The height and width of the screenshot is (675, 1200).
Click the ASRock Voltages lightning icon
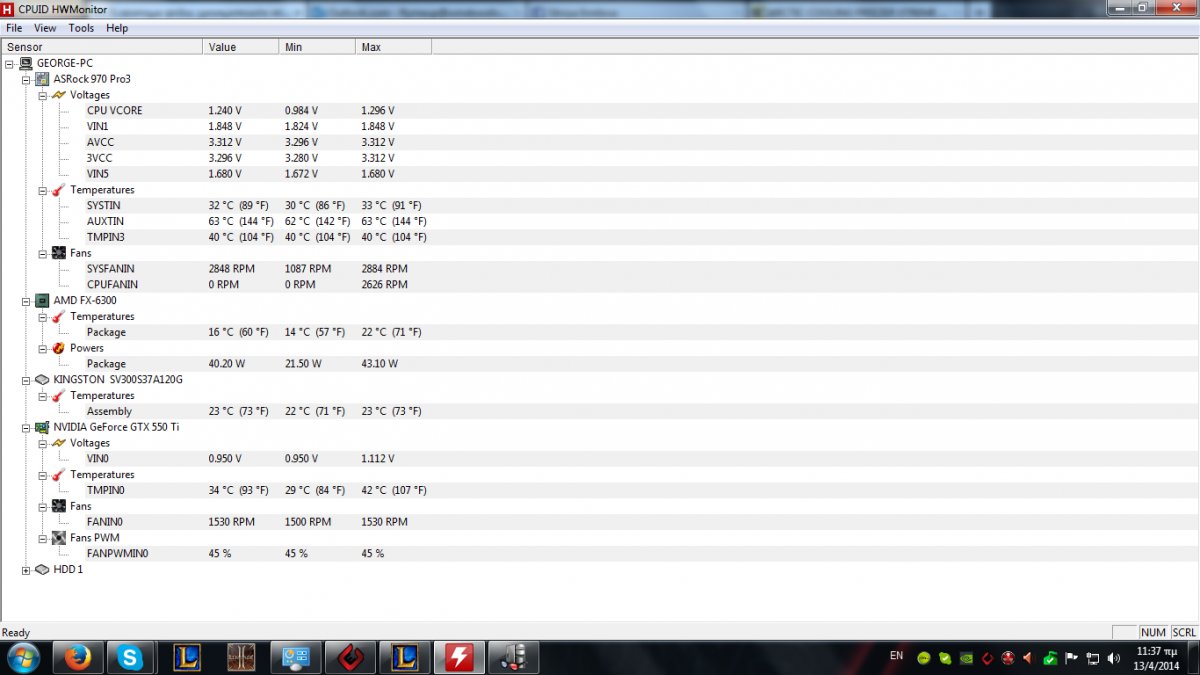(58, 95)
